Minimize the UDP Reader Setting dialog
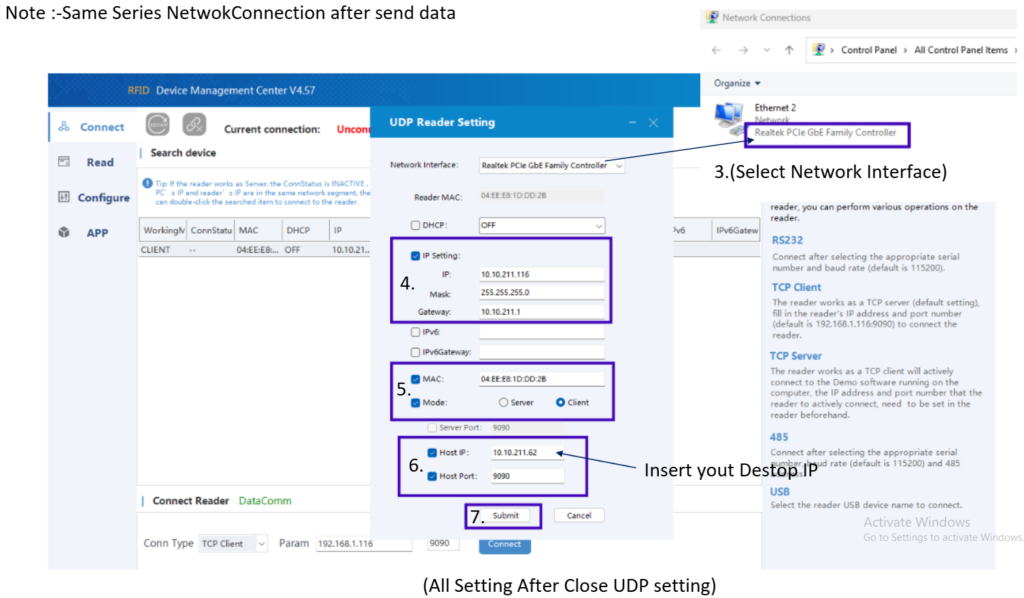This screenshot has width=1024, height=598. (632, 122)
